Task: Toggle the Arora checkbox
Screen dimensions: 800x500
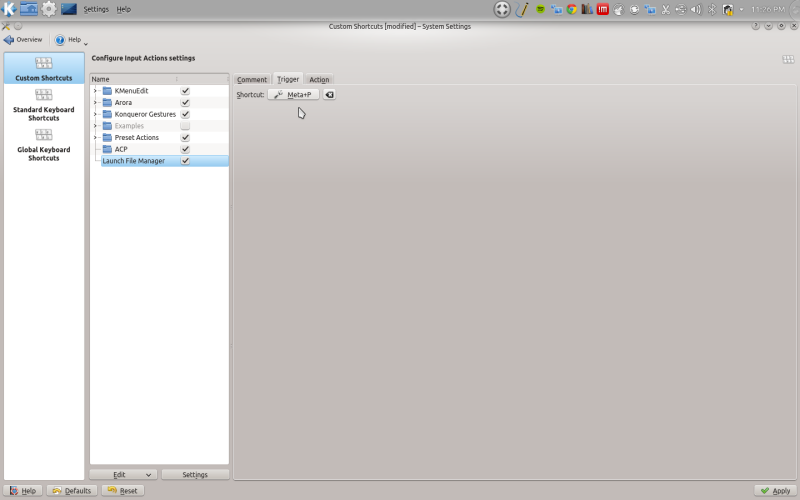Action: (185, 103)
